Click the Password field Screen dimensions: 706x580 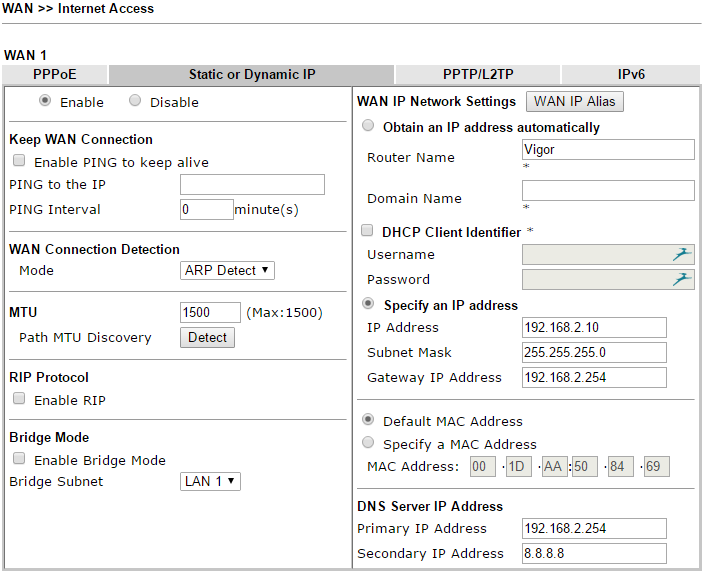[x=608, y=280]
